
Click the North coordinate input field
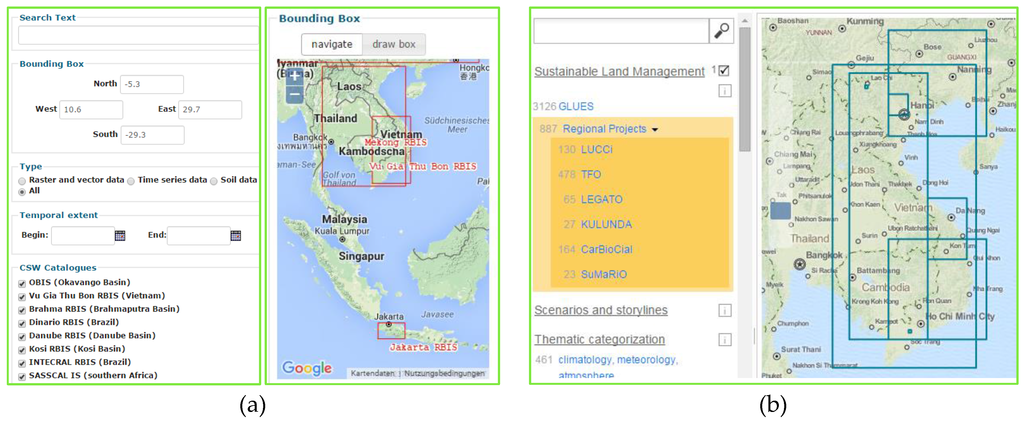point(152,84)
